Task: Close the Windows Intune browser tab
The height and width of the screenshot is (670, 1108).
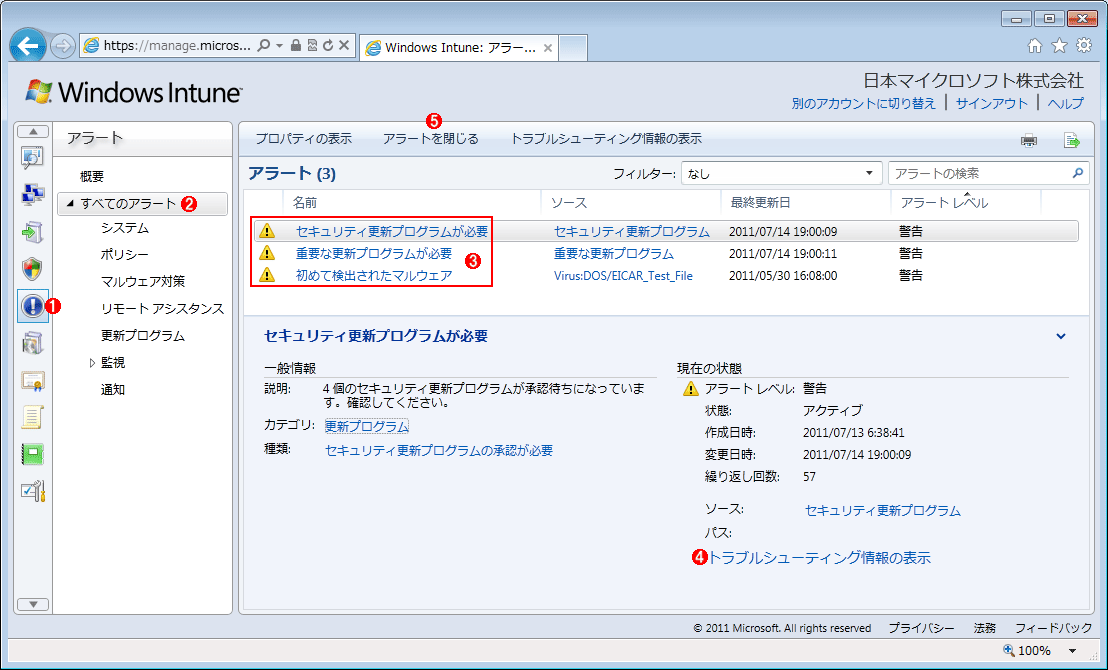Action: pos(547,48)
